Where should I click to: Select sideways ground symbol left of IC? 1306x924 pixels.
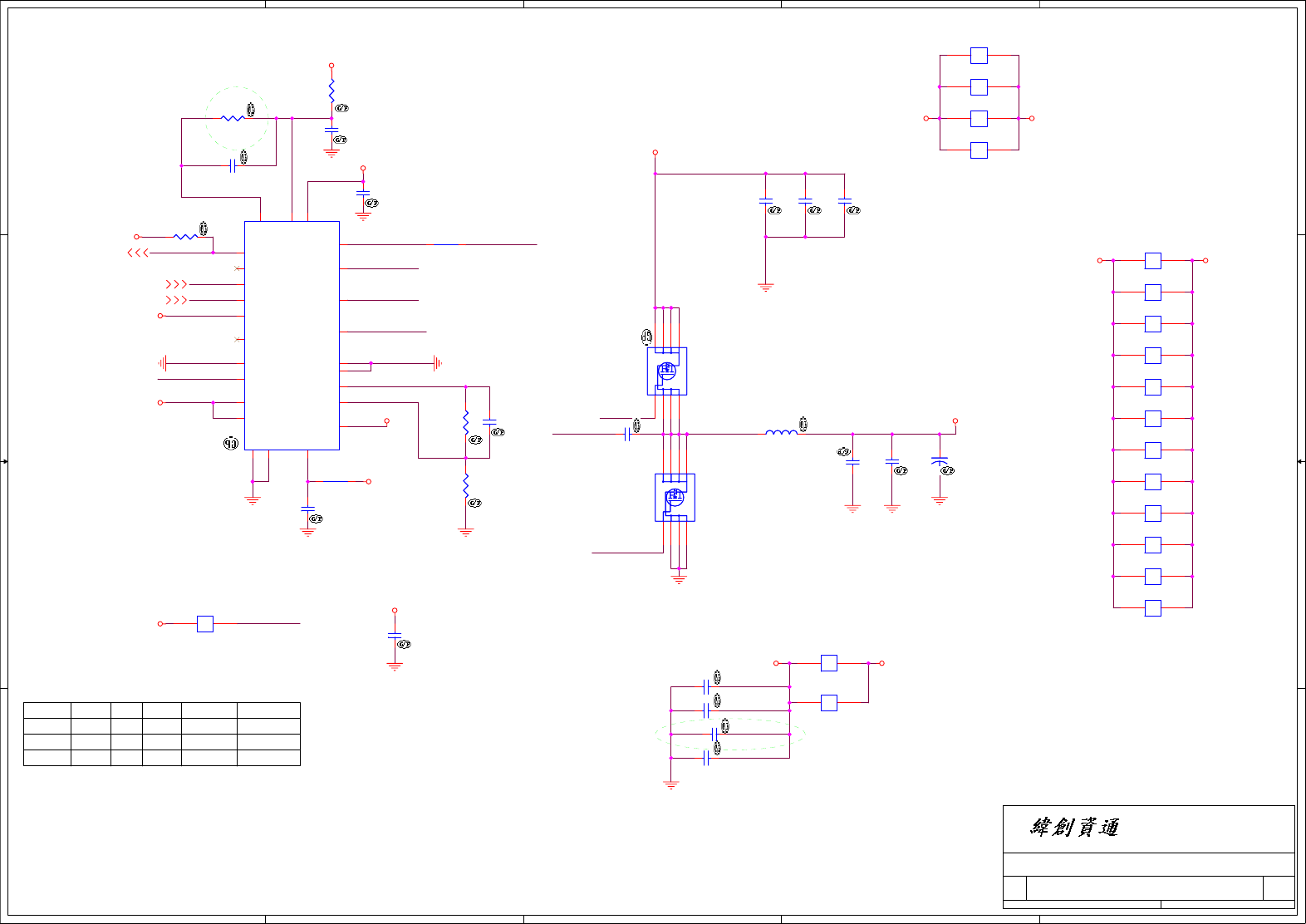tap(163, 363)
